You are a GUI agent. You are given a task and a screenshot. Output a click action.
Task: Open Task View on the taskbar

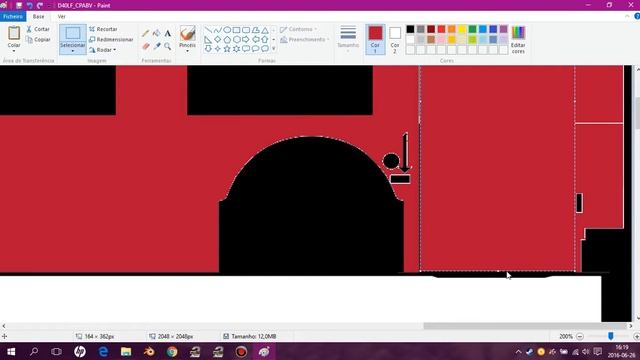pos(57,351)
